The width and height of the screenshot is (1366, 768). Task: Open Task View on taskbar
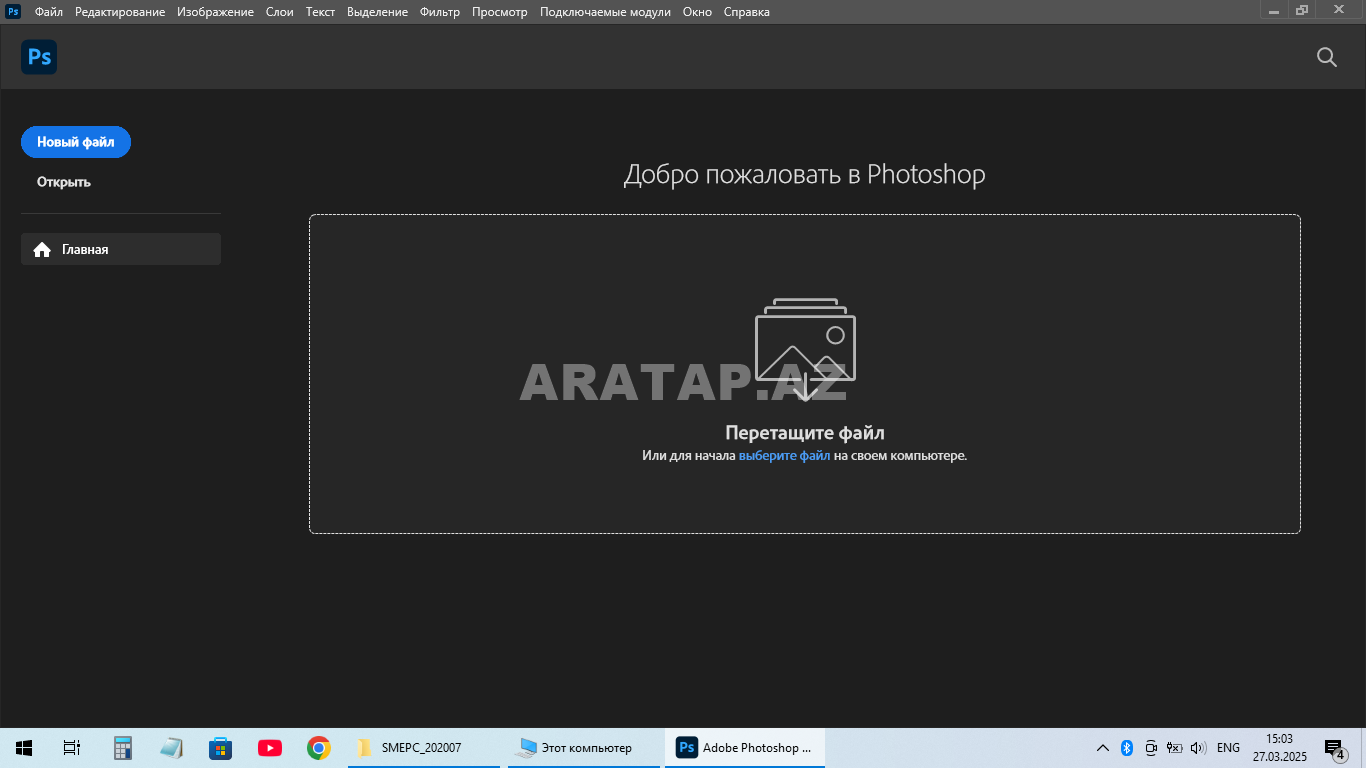[x=72, y=748]
